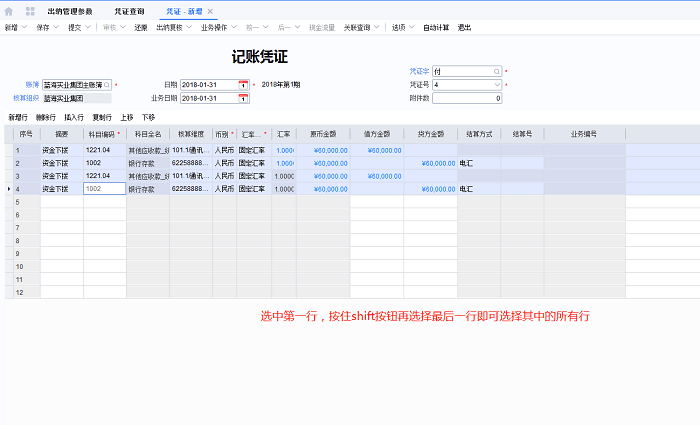Image resolution: width=700 pixels, height=425 pixels.
Task: Click the 科目编码 cell in row 4
Action: pos(104,189)
